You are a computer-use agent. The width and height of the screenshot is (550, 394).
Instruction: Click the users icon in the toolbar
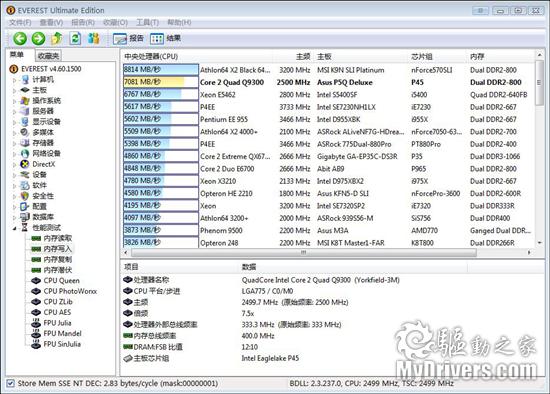[x=94, y=38]
